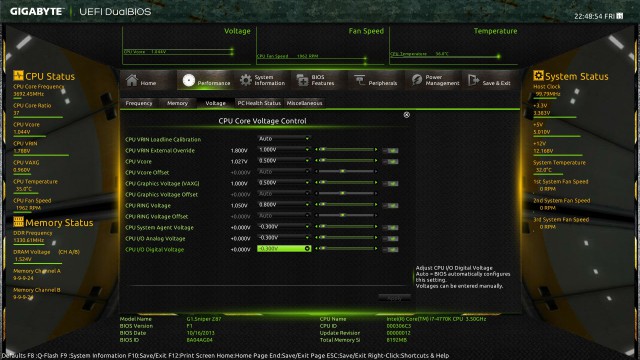Viewport: 640px width, 360px height.
Task: Open the Home section house icon
Action: [132, 80]
